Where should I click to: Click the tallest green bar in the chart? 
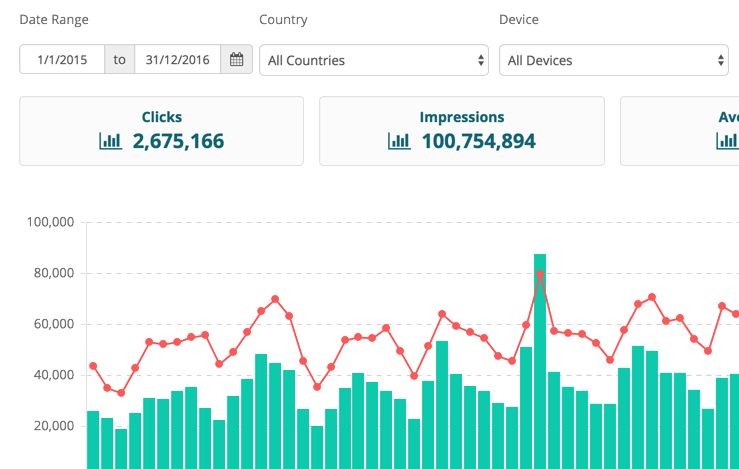tap(540, 360)
